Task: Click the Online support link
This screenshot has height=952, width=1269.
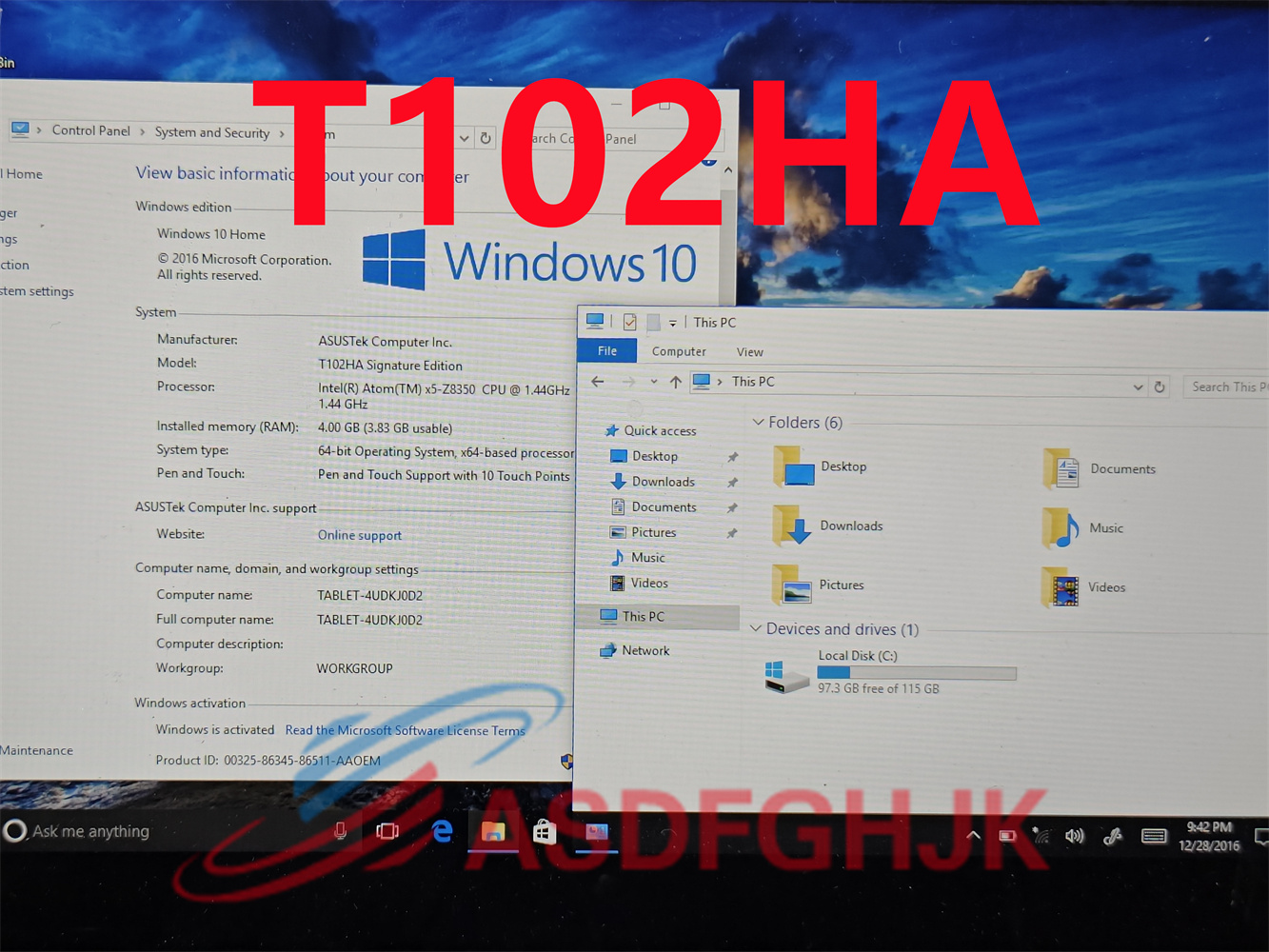Action: click(x=360, y=535)
